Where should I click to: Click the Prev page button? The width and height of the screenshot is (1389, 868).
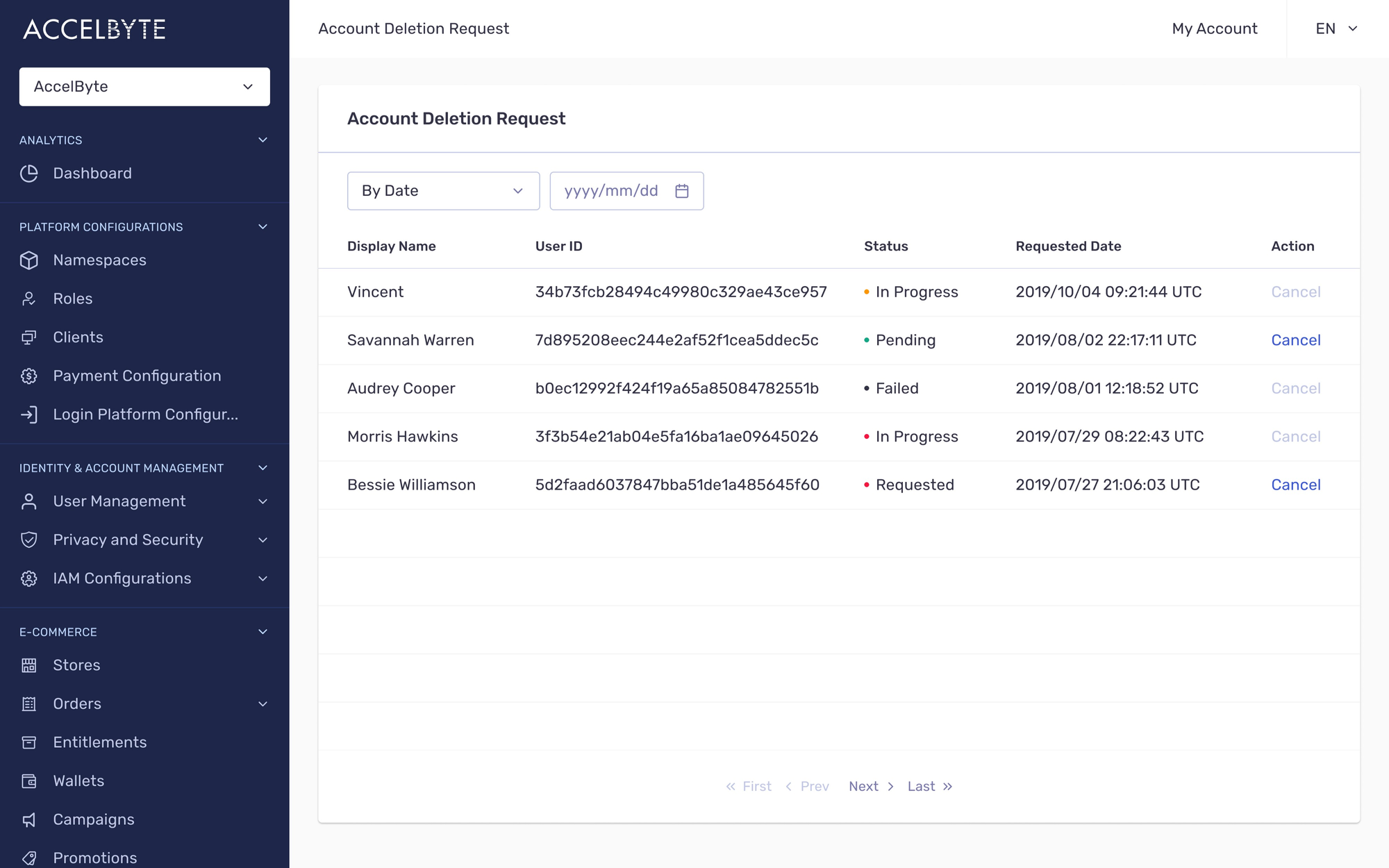[x=807, y=787]
